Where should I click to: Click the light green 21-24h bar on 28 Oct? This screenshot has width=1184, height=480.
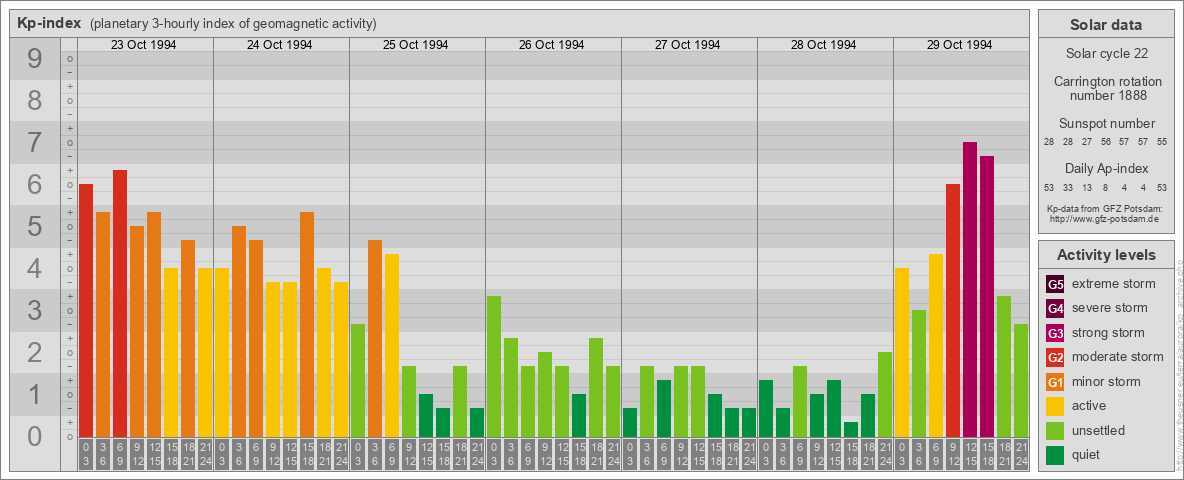[x=885, y=394]
